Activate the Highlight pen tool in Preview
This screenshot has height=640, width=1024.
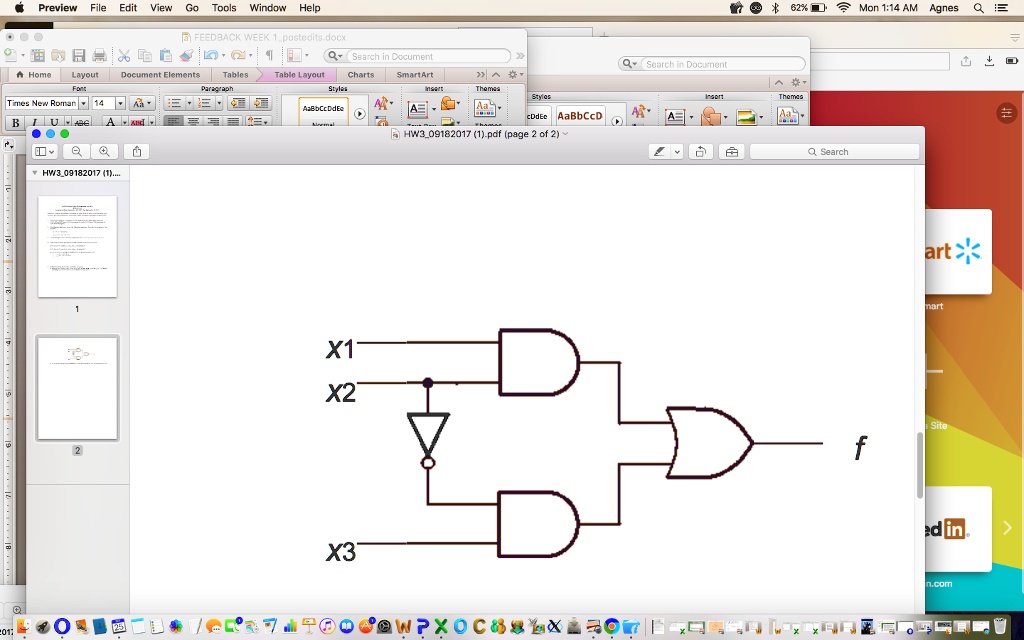[659, 152]
